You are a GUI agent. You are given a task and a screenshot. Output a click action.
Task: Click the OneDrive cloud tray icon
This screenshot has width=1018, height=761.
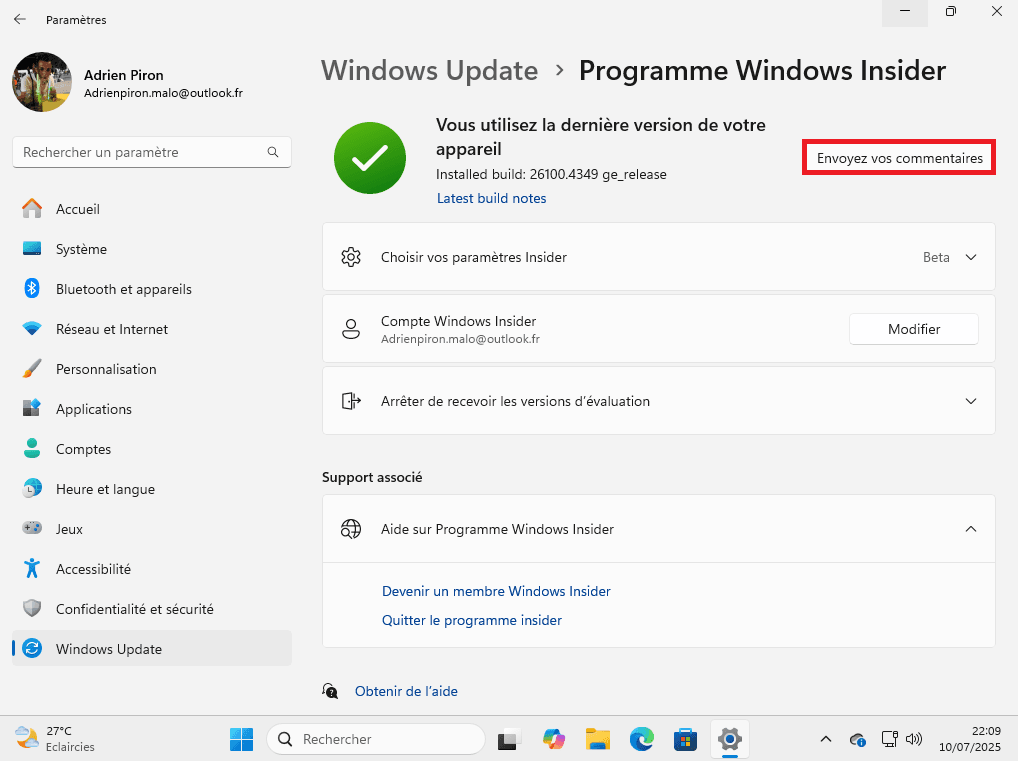pos(858,739)
